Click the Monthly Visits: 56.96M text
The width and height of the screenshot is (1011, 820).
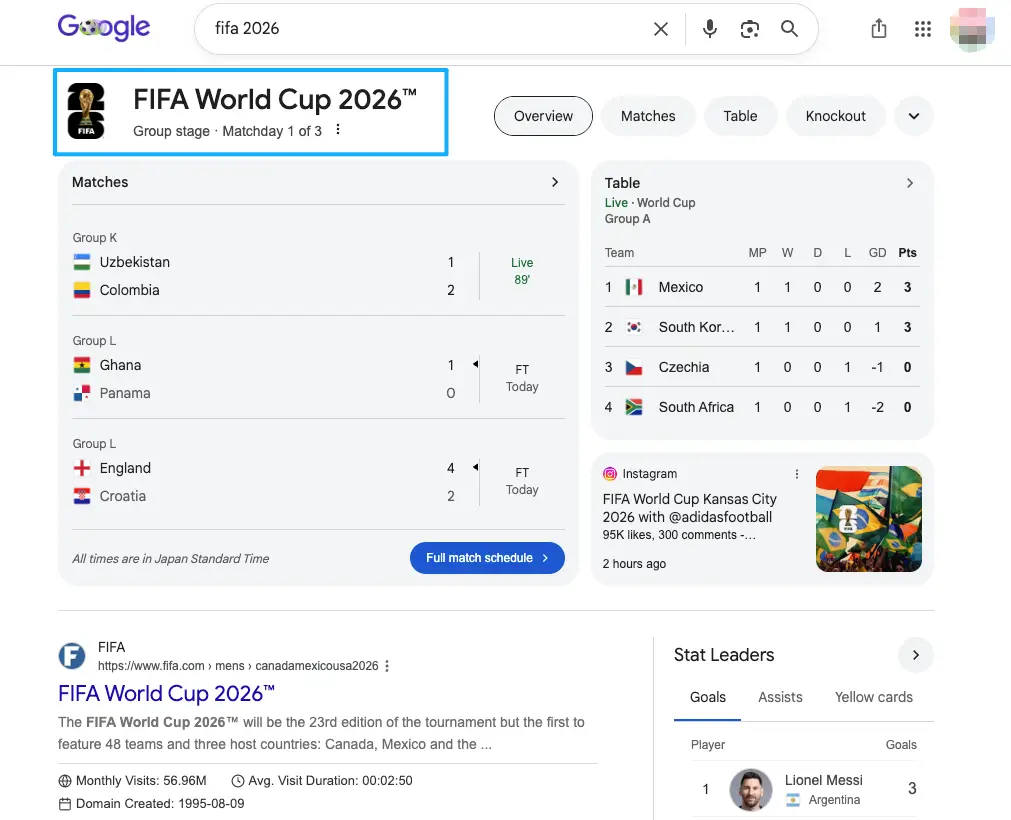click(x=141, y=781)
